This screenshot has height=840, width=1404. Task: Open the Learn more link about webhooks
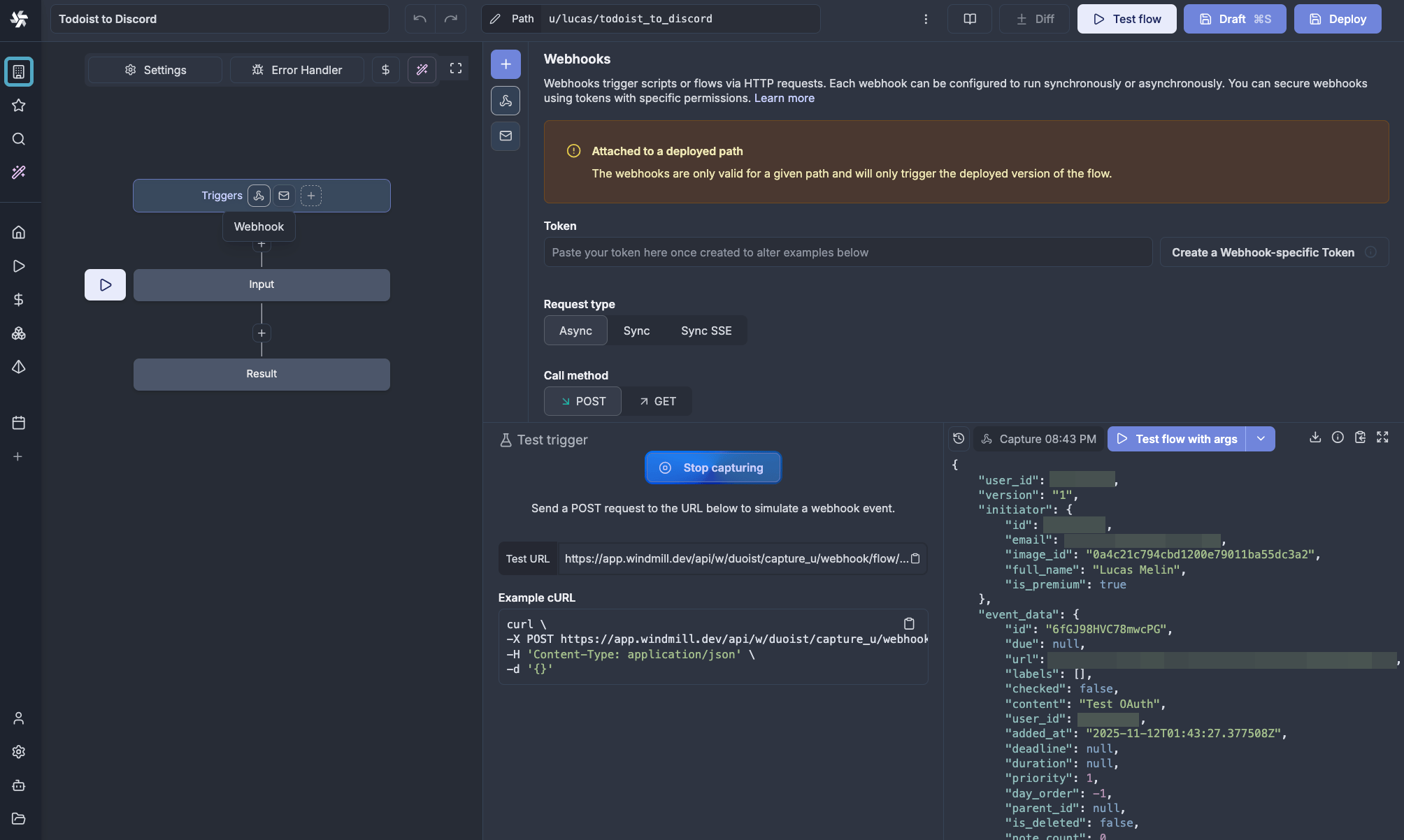coord(784,98)
